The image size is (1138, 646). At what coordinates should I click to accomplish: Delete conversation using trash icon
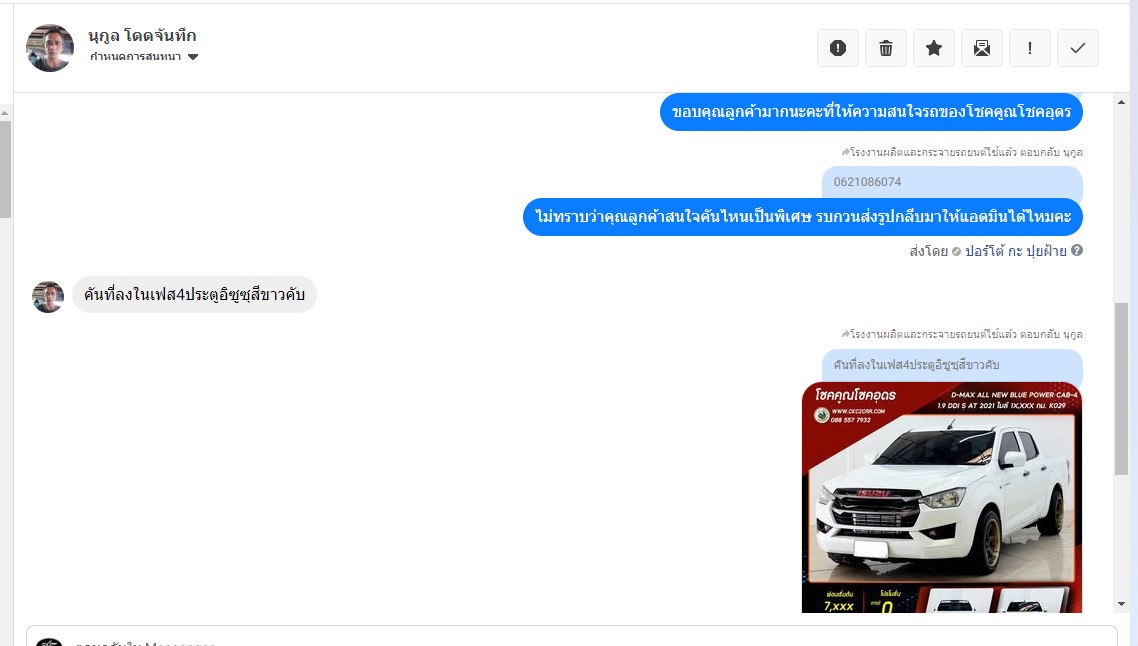click(885, 48)
